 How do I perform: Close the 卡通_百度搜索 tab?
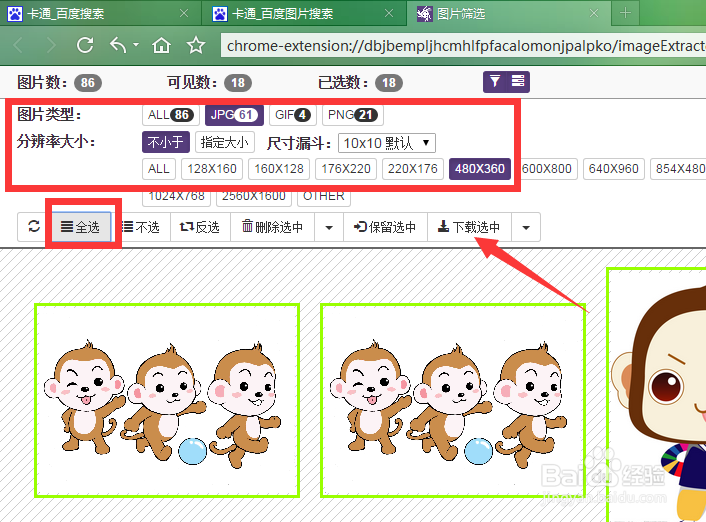(184, 14)
